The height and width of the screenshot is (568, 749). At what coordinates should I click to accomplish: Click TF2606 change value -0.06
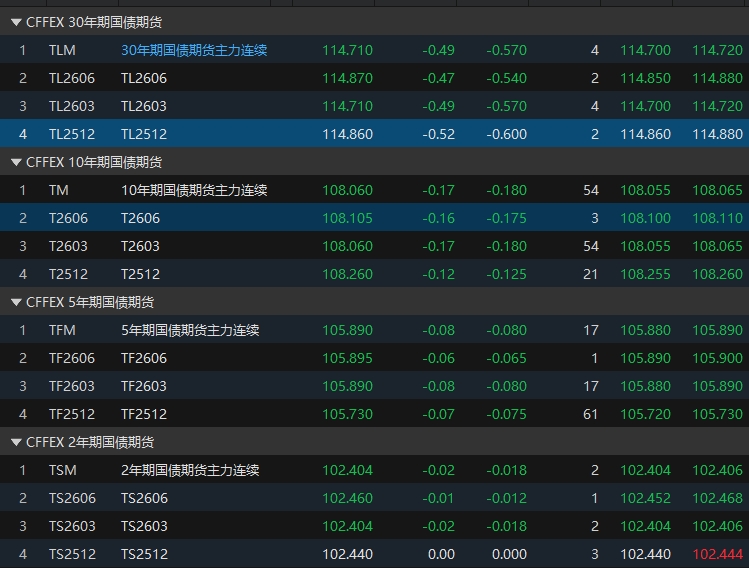[x=439, y=358]
